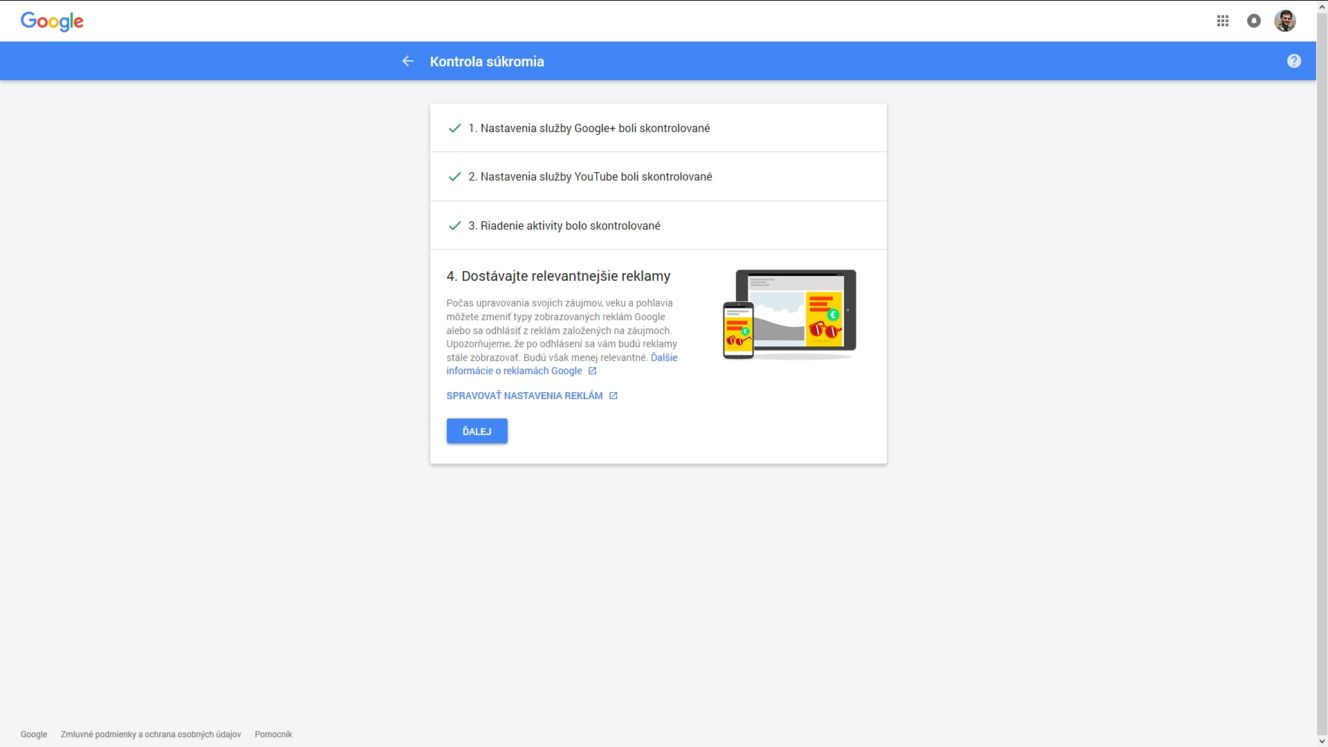Screen dimensions: 1328x747
Task: Go back with the left arrow icon
Action: coord(408,61)
